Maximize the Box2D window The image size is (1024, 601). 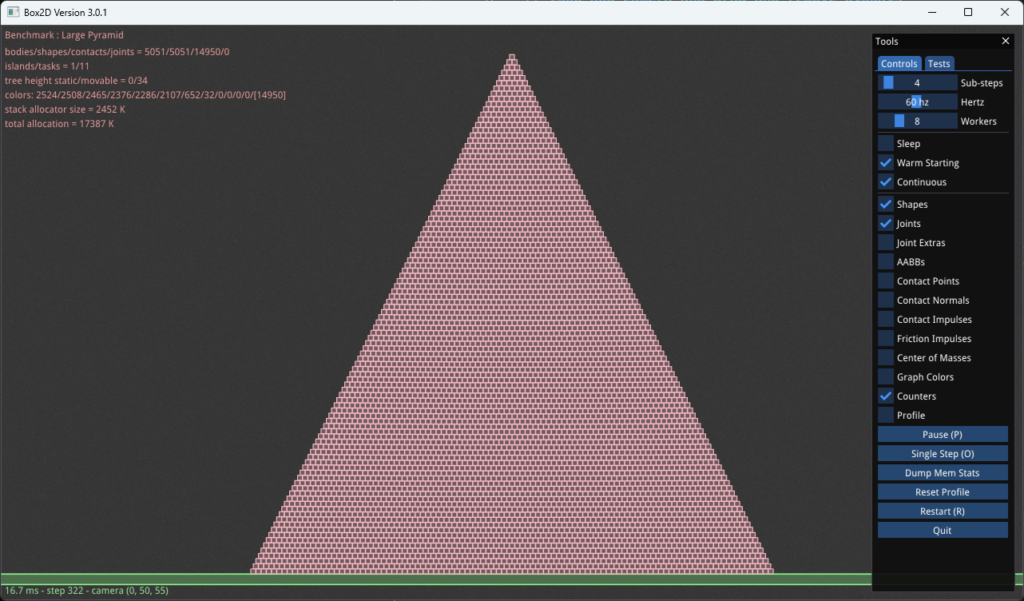pos(968,12)
